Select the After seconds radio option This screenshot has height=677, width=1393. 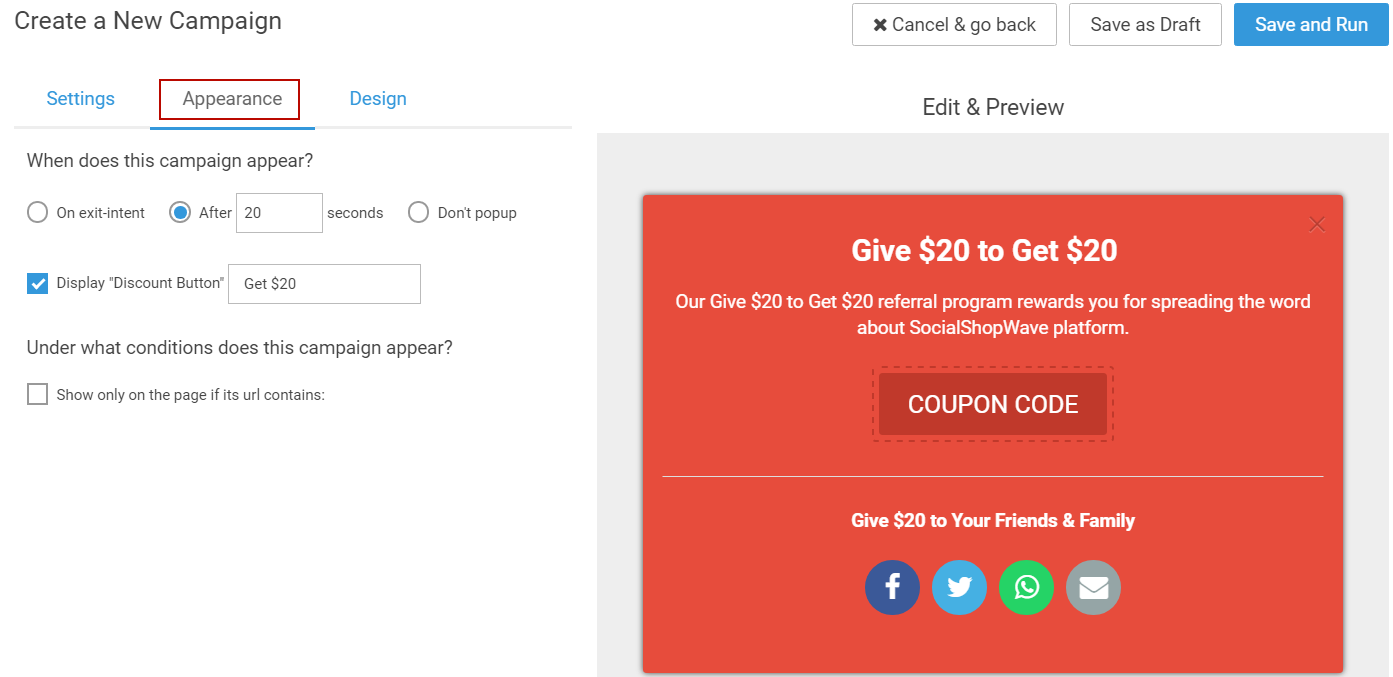(180, 212)
